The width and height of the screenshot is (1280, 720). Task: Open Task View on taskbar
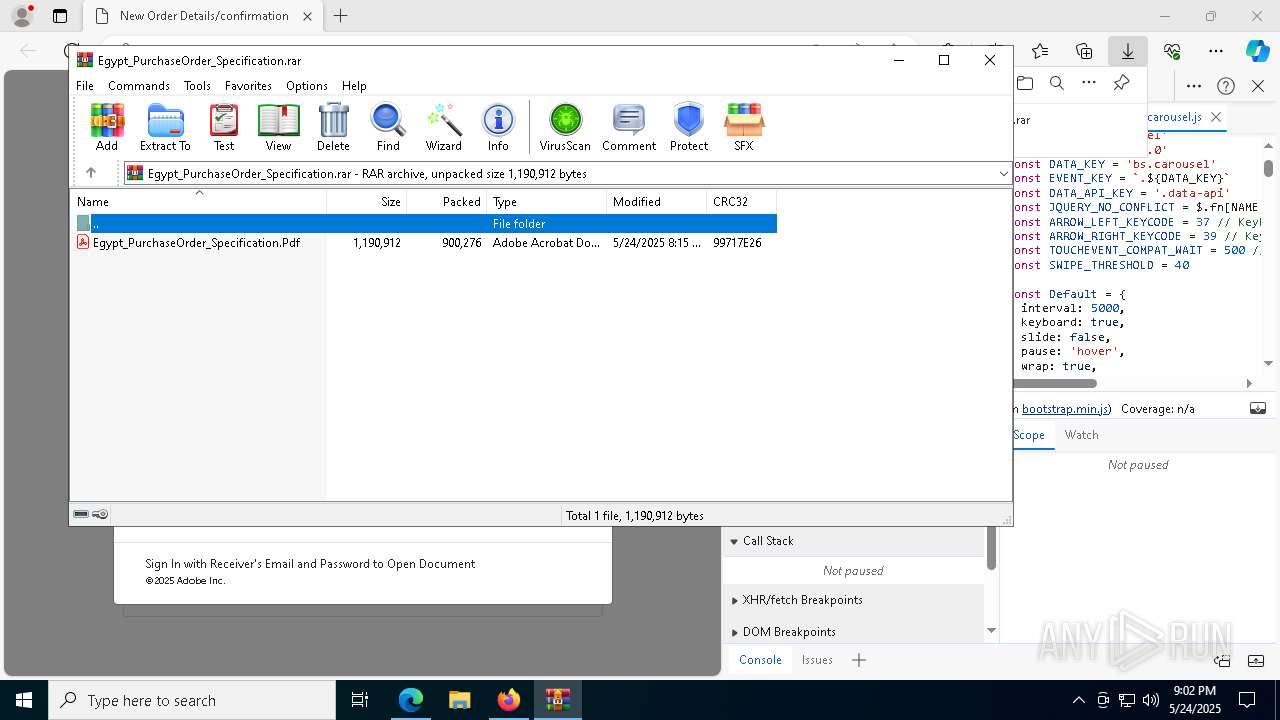[360, 700]
